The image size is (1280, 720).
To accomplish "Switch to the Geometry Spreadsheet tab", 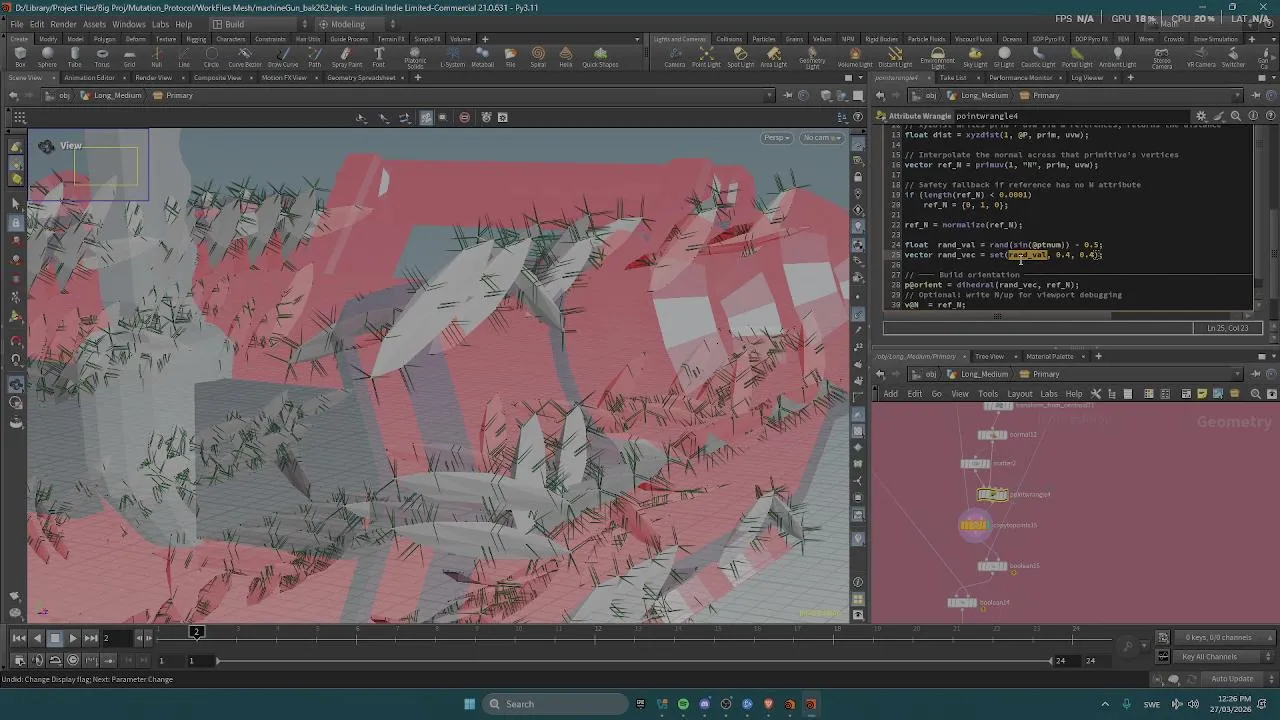I will (361, 78).
